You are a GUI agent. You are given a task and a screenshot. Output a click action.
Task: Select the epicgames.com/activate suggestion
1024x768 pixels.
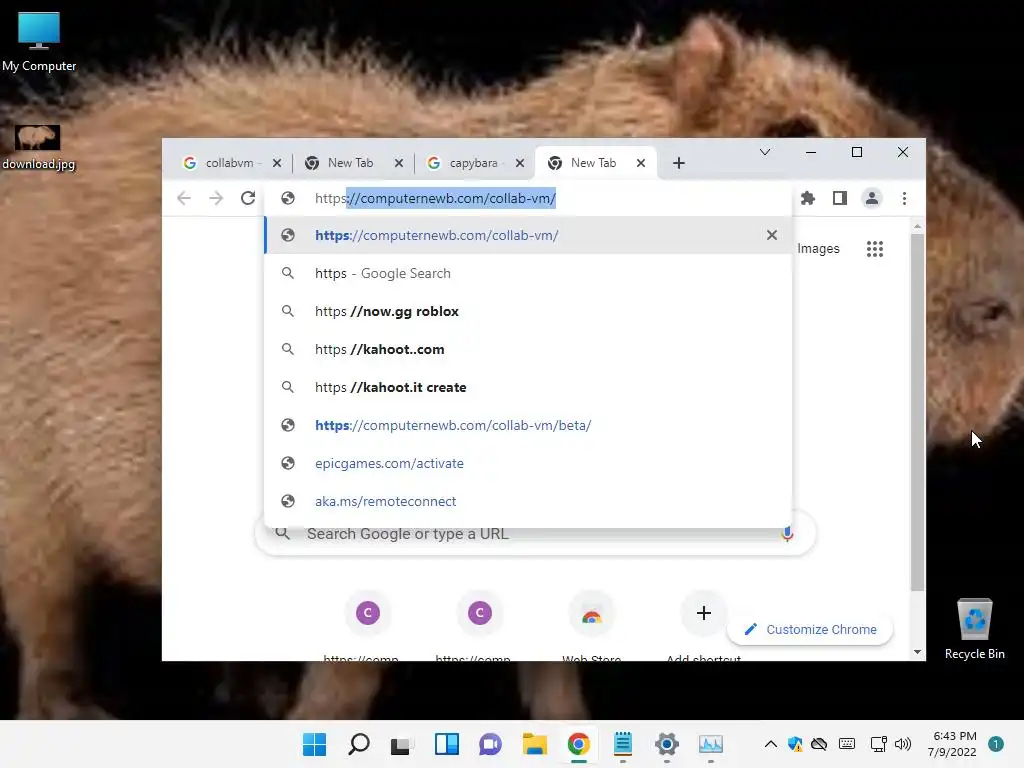[x=528, y=463]
